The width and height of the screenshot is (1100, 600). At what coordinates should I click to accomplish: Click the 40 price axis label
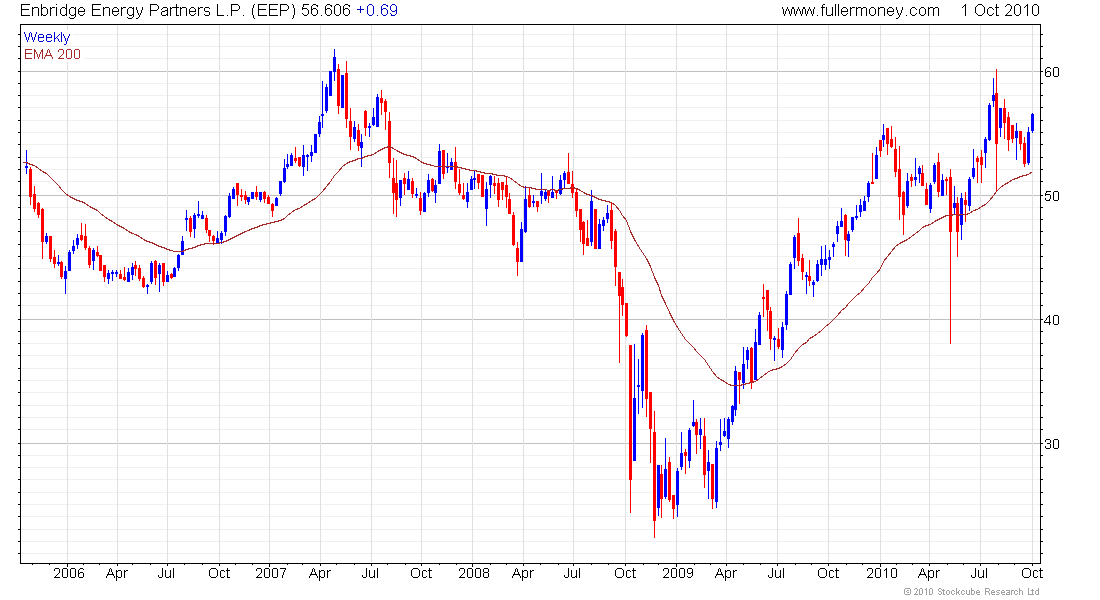1052,320
